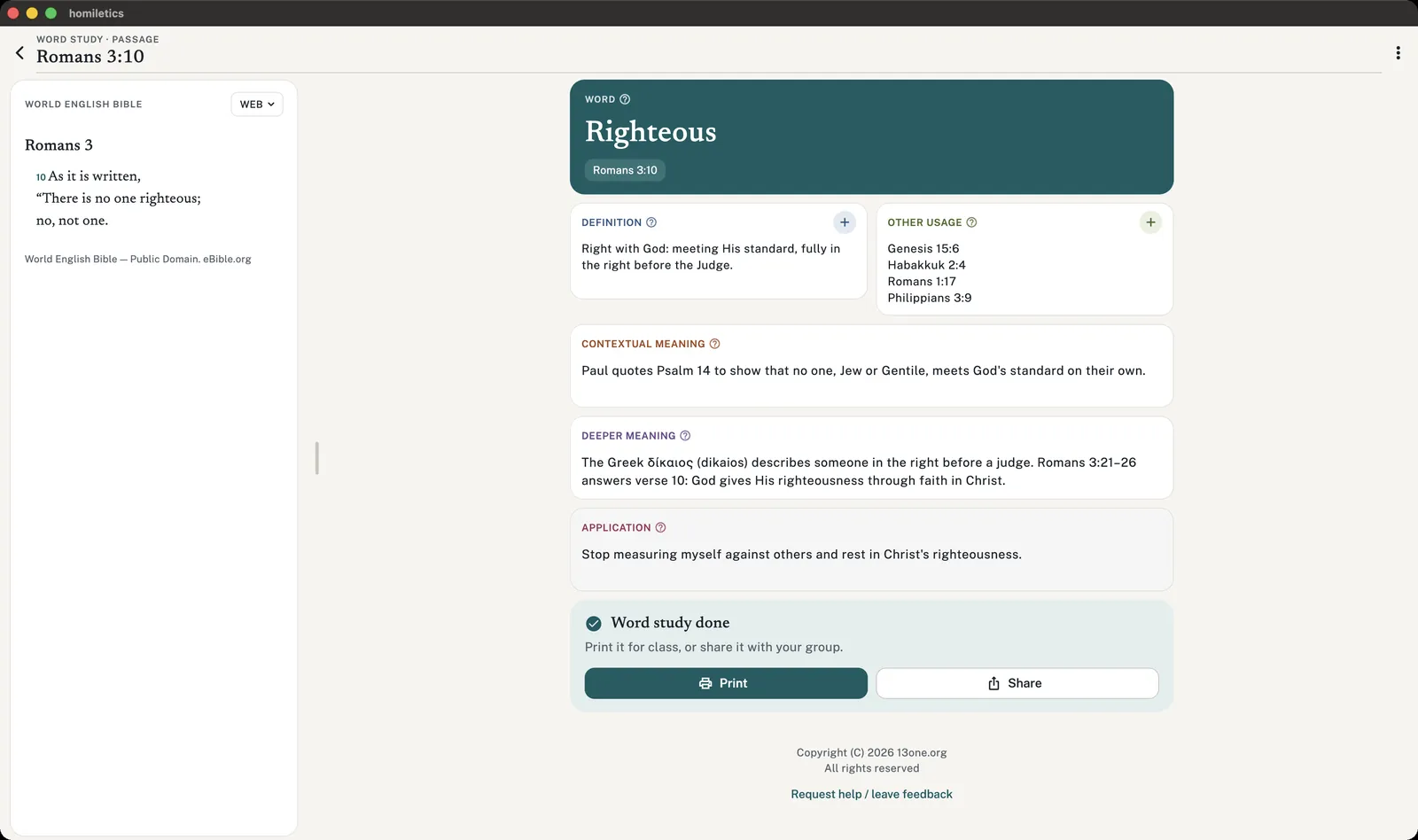Viewport: 1418px width, 840px height.
Task: Expand Definition card with plus button
Action: point(845,222)
